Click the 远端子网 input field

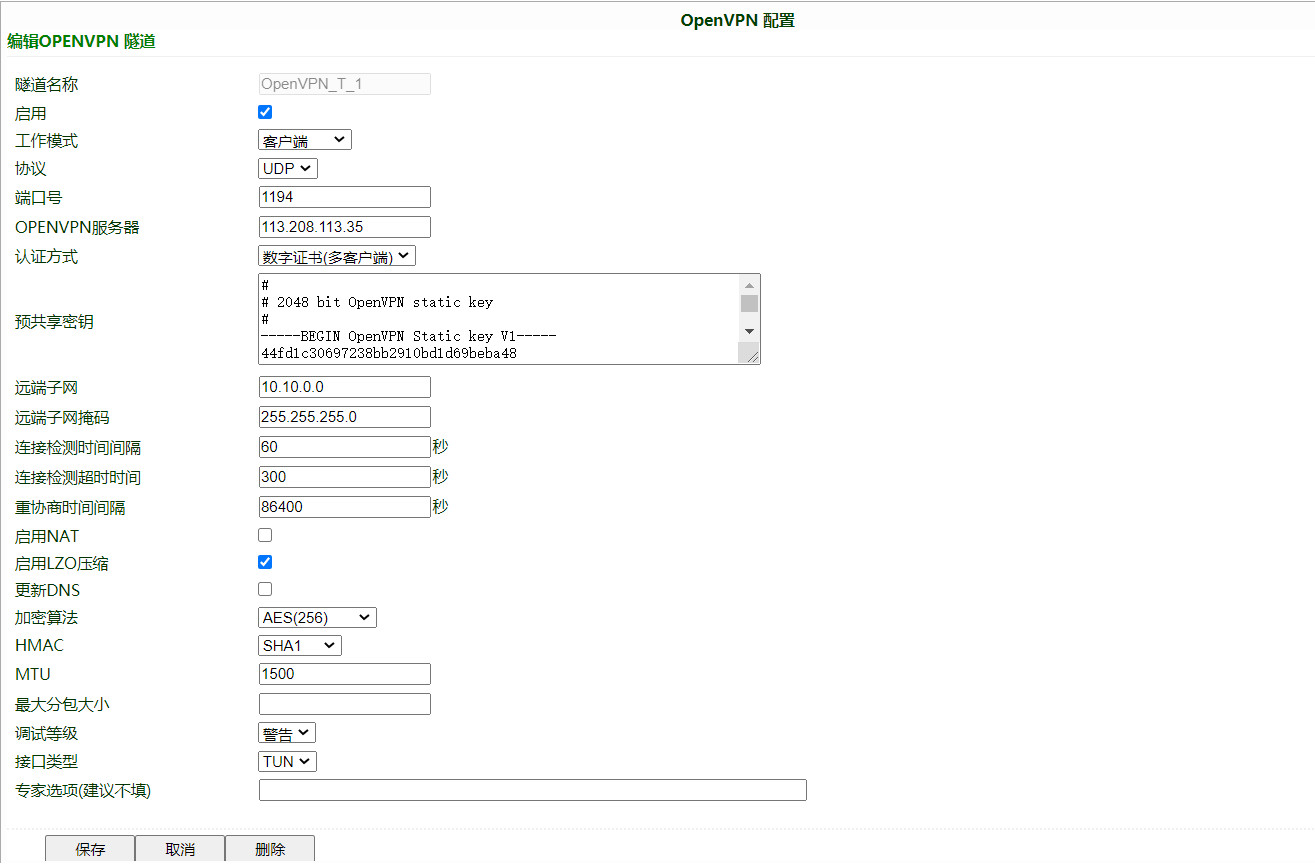point(344,387)
